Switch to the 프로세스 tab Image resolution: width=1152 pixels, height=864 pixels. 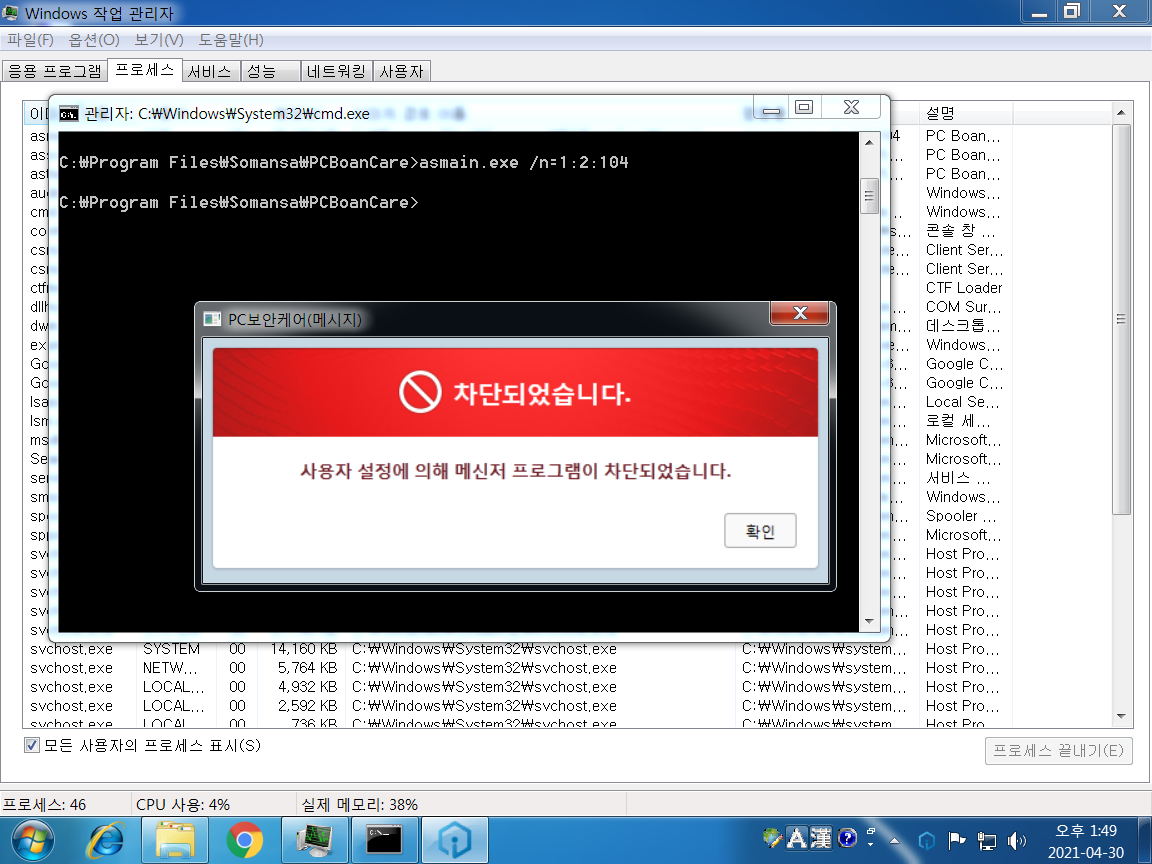[145, 70]
